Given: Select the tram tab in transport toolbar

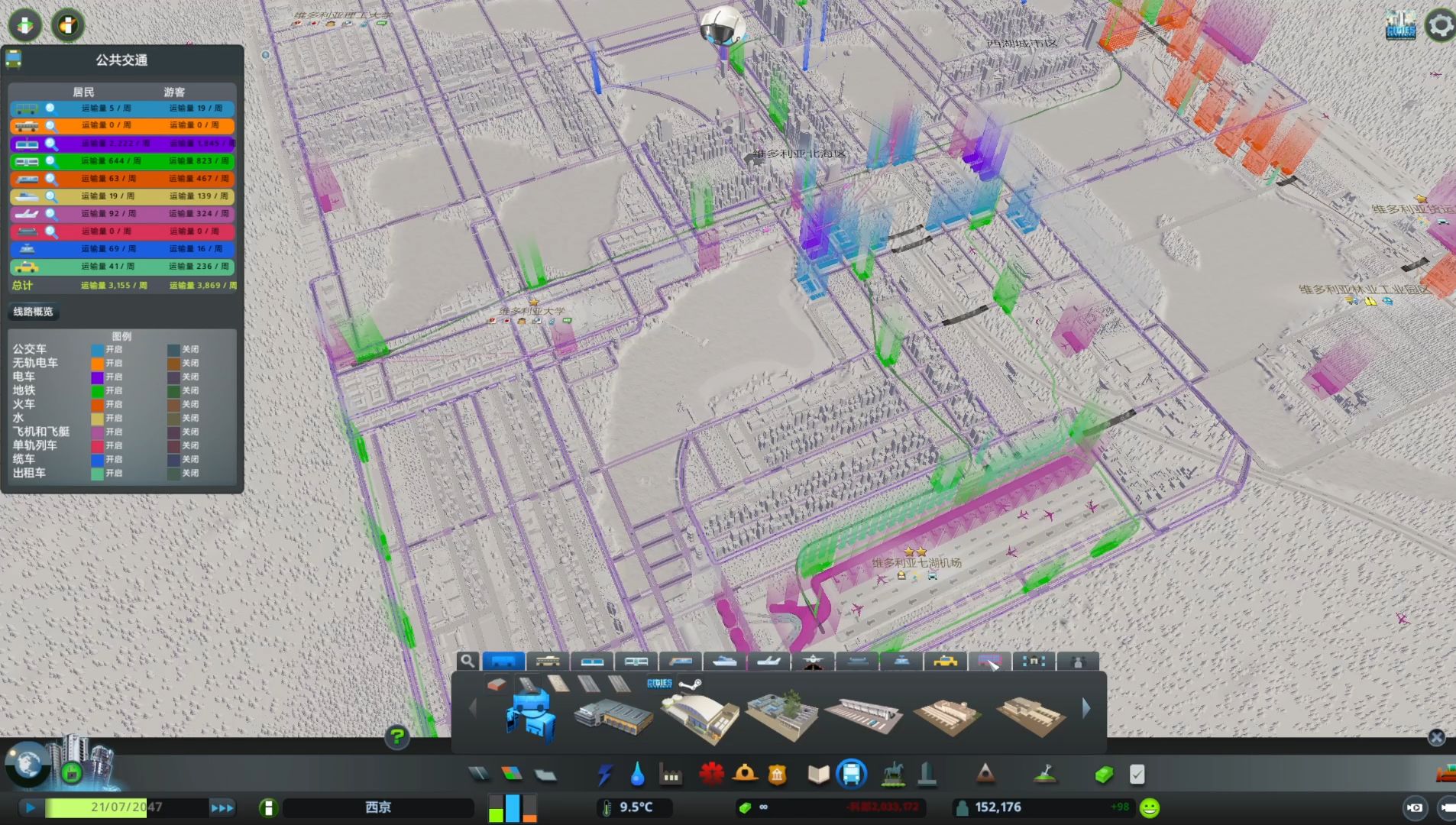Looking at the screenshot, I should pos(592,662).
